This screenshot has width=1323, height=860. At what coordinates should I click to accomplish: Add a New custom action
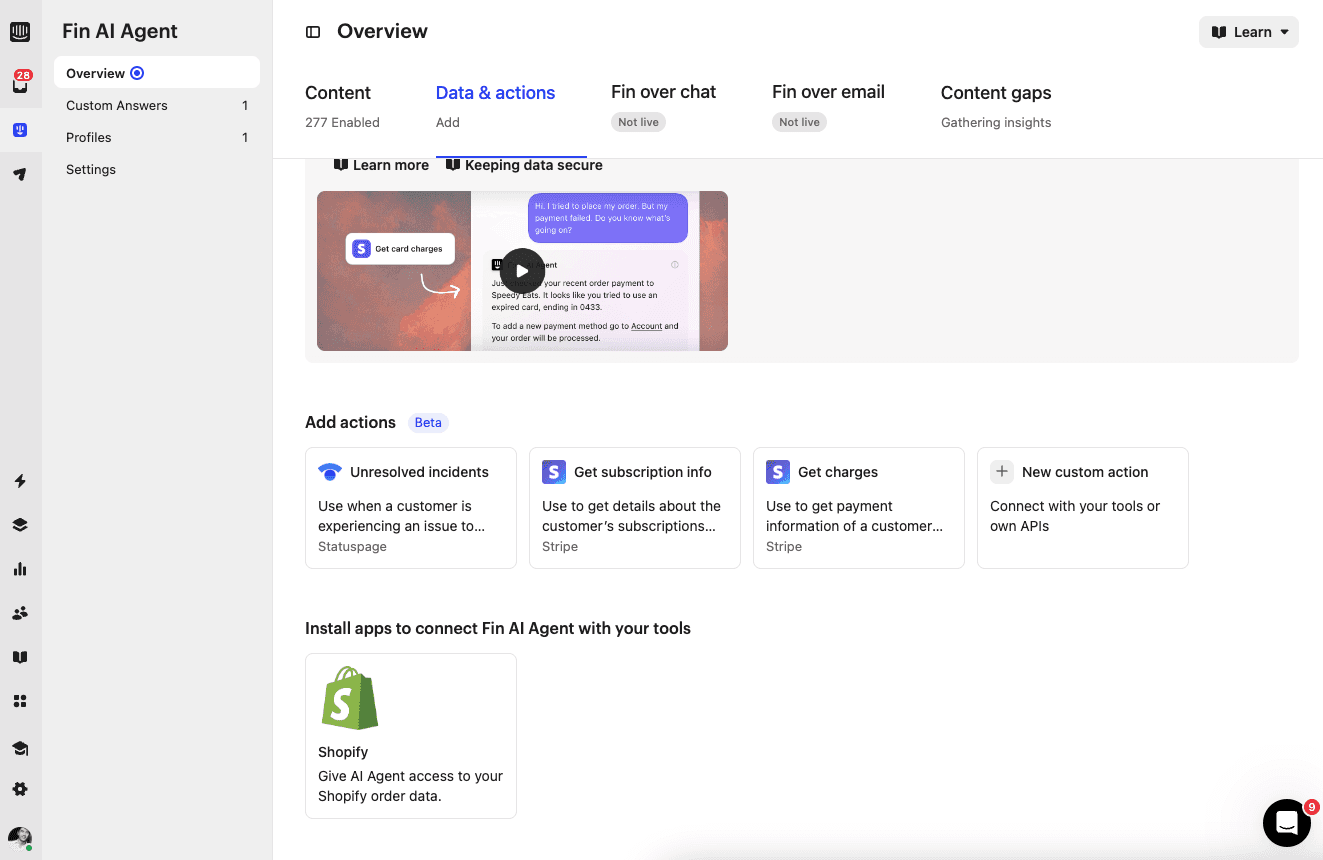point(1082,507)
